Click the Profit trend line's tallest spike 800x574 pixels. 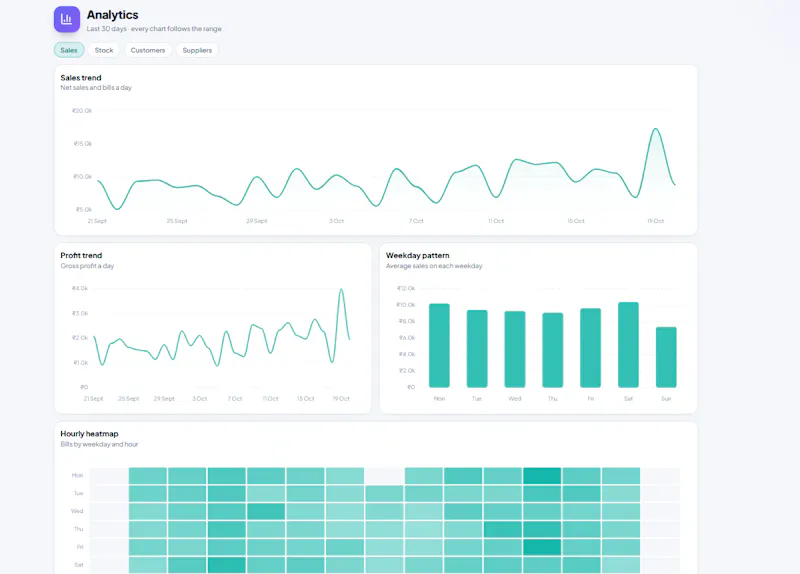341,290
